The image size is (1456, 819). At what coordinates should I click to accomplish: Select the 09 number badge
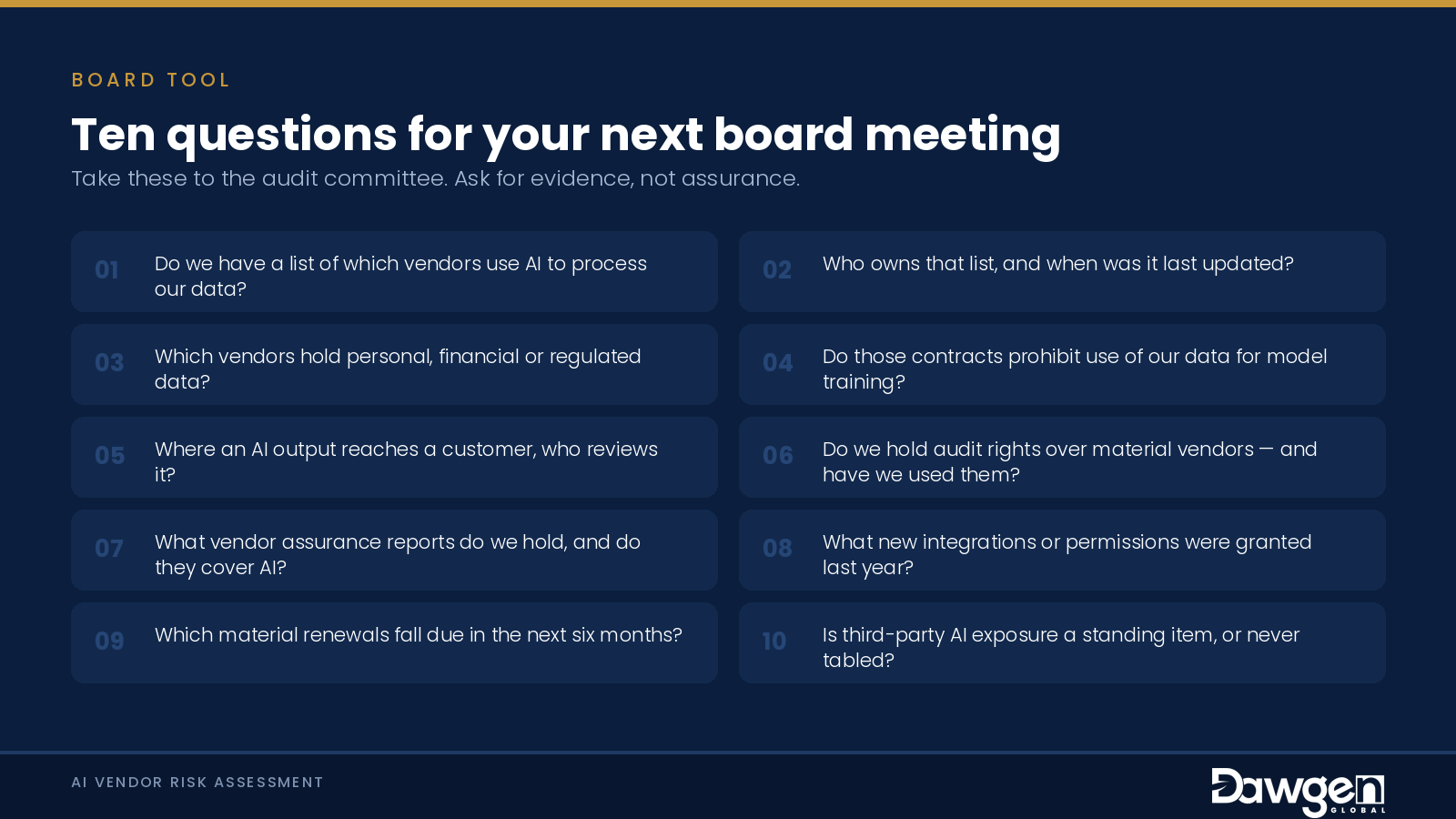110,642
